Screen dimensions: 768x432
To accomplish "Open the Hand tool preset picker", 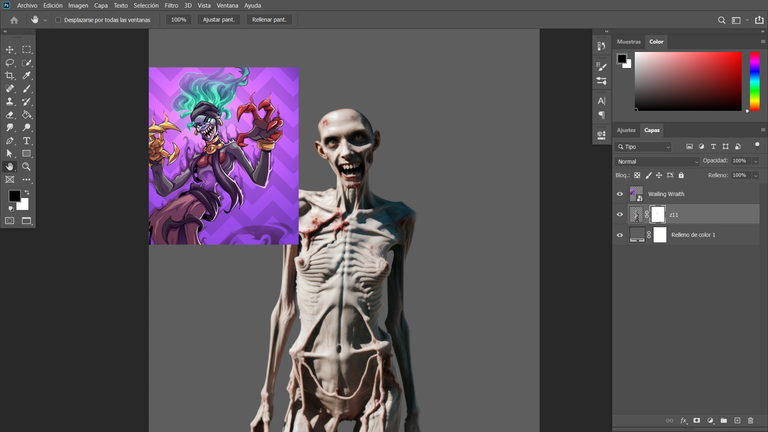I will pyautogui.click(x=45, y=20).
